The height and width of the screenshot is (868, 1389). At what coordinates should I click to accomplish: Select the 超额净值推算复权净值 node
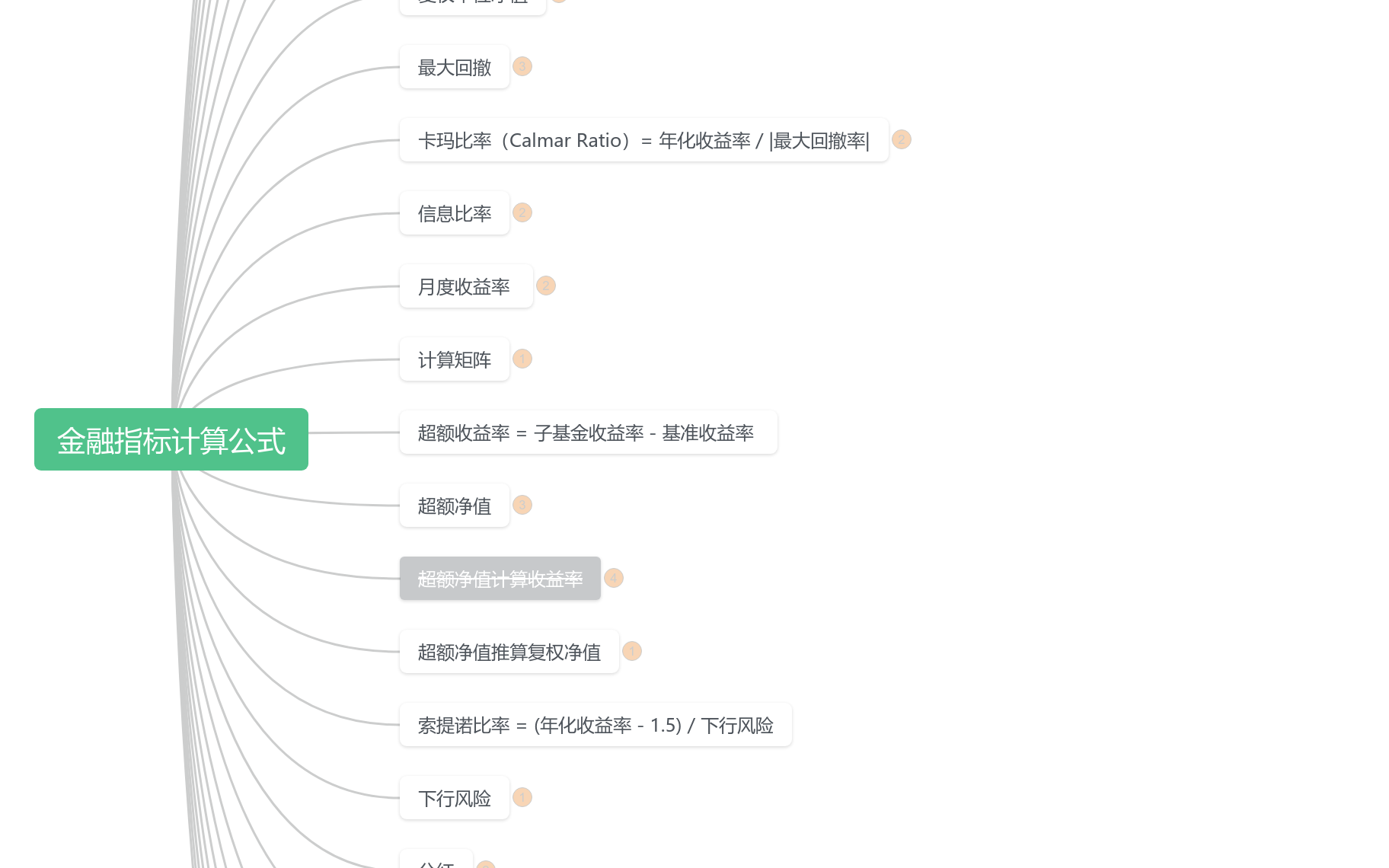pos(509,651)
